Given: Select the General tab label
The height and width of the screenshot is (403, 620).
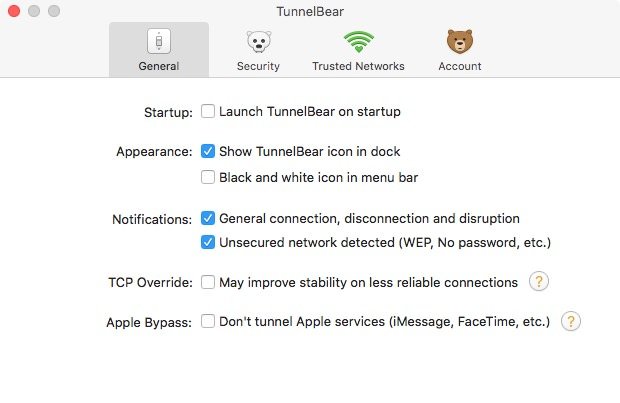Looking at the screenshot, I should pyautogui.click(x=160, y=66).
